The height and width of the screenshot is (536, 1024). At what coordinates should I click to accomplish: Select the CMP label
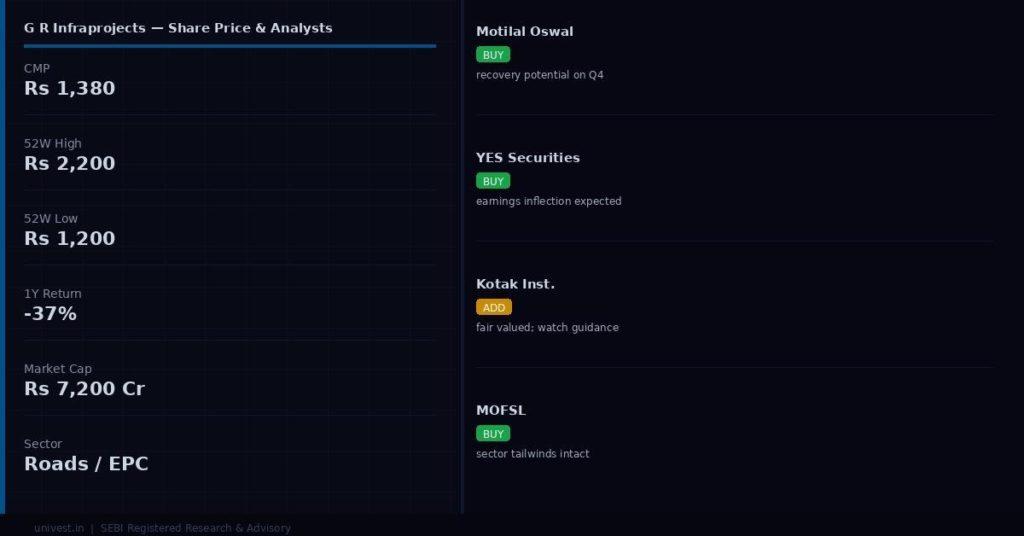pyautogui.click(x=37, y=69)
